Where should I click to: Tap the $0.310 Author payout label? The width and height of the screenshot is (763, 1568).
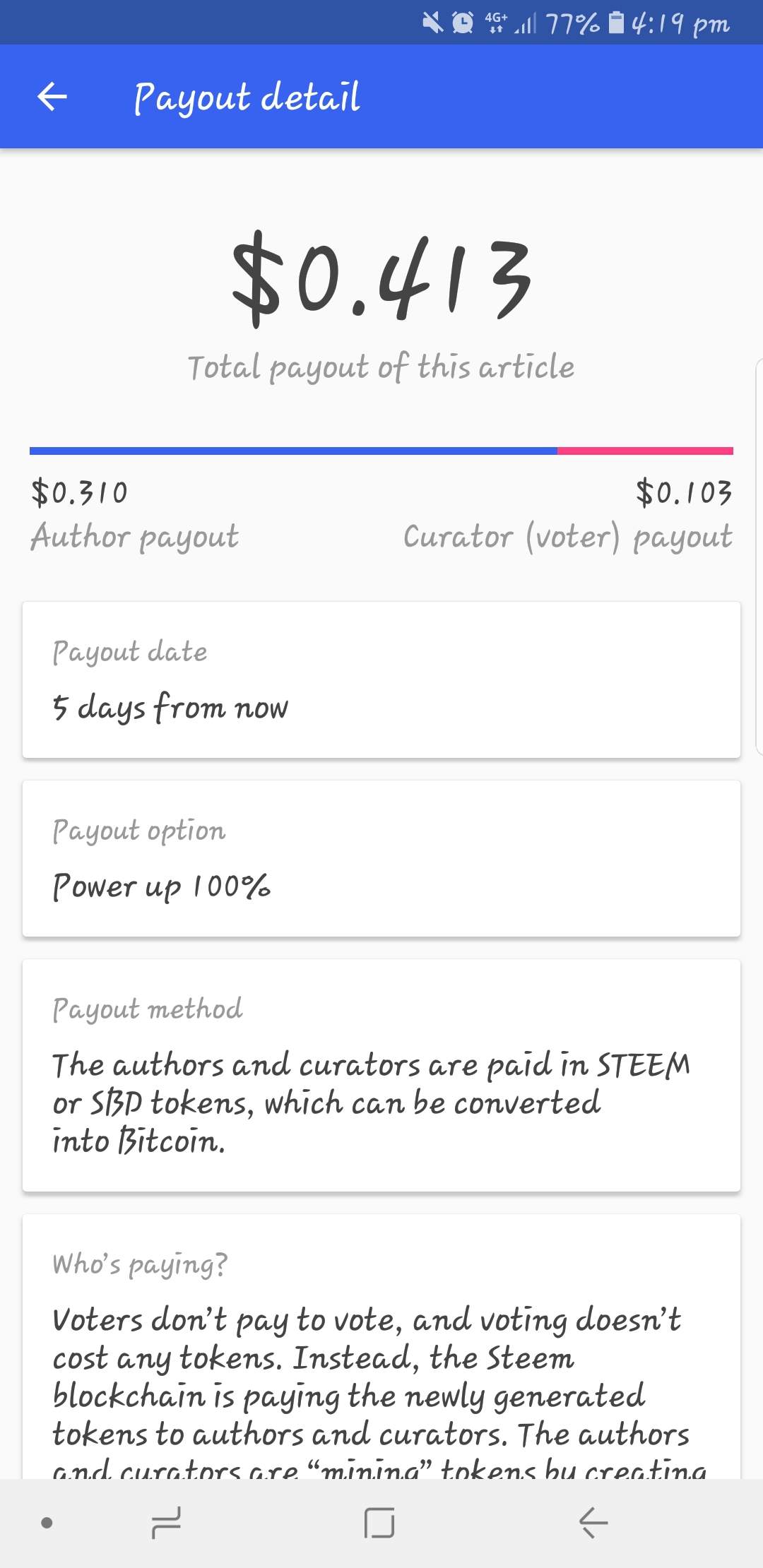point(134,514)
